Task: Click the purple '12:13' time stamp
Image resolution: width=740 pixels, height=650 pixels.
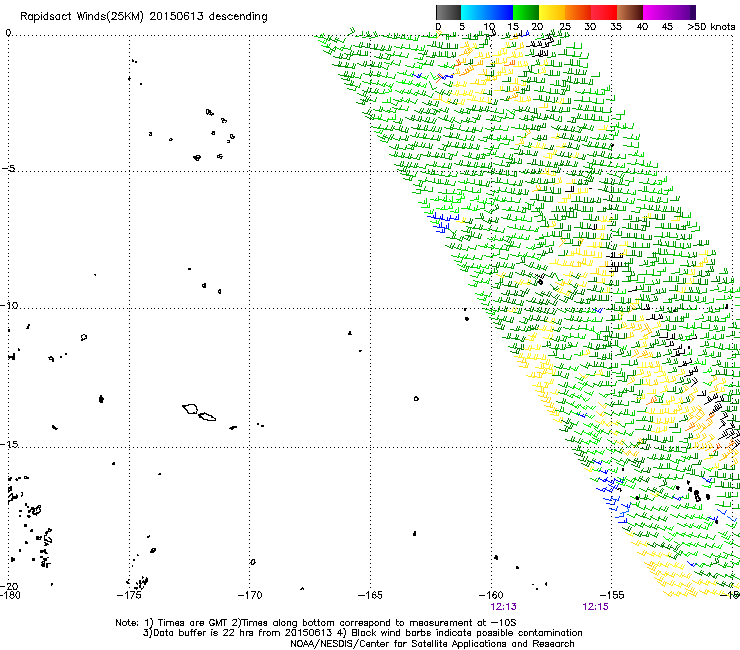Action: [504, 607]
